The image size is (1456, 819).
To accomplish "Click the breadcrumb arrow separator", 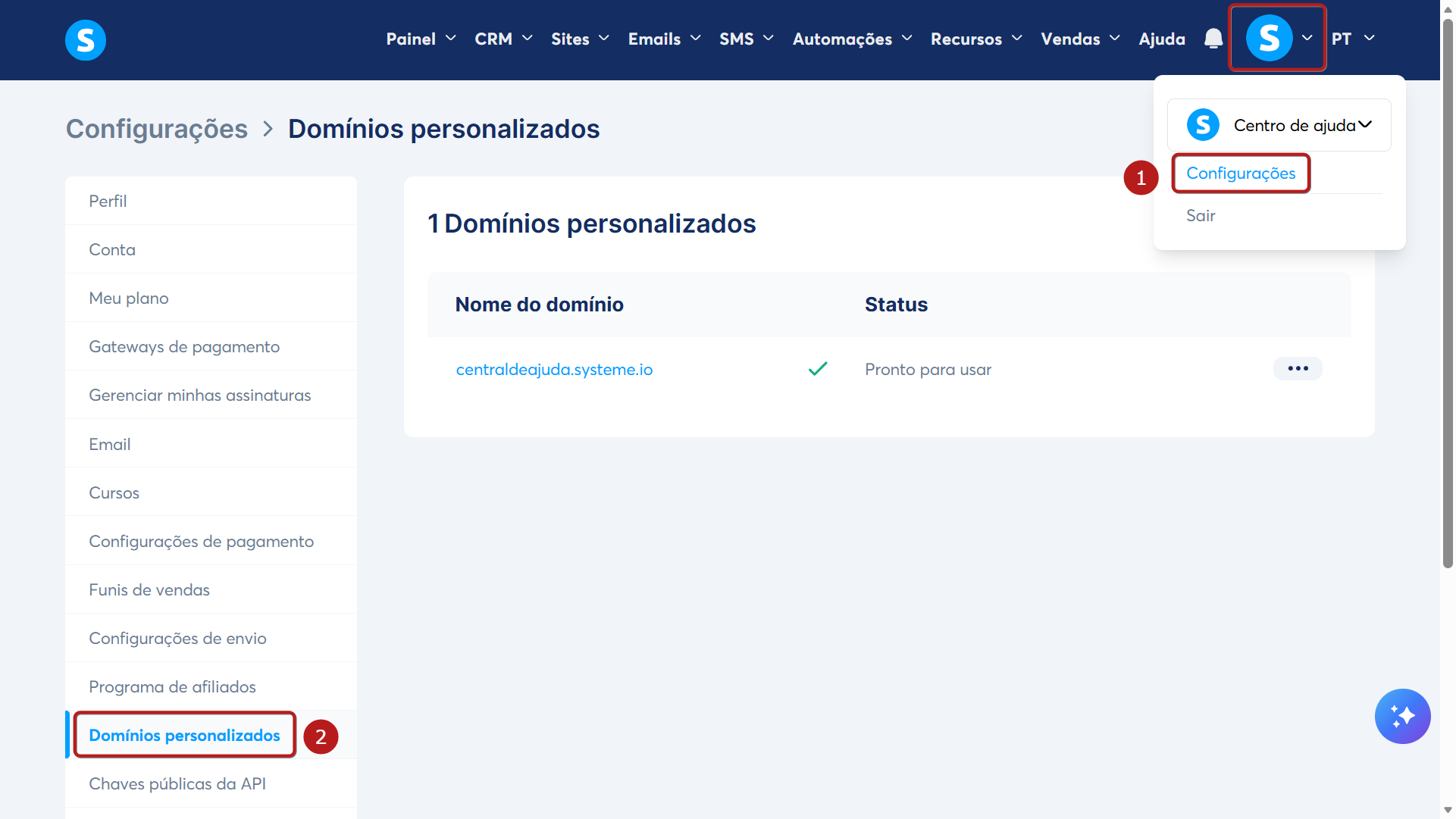I will point(268,129).
